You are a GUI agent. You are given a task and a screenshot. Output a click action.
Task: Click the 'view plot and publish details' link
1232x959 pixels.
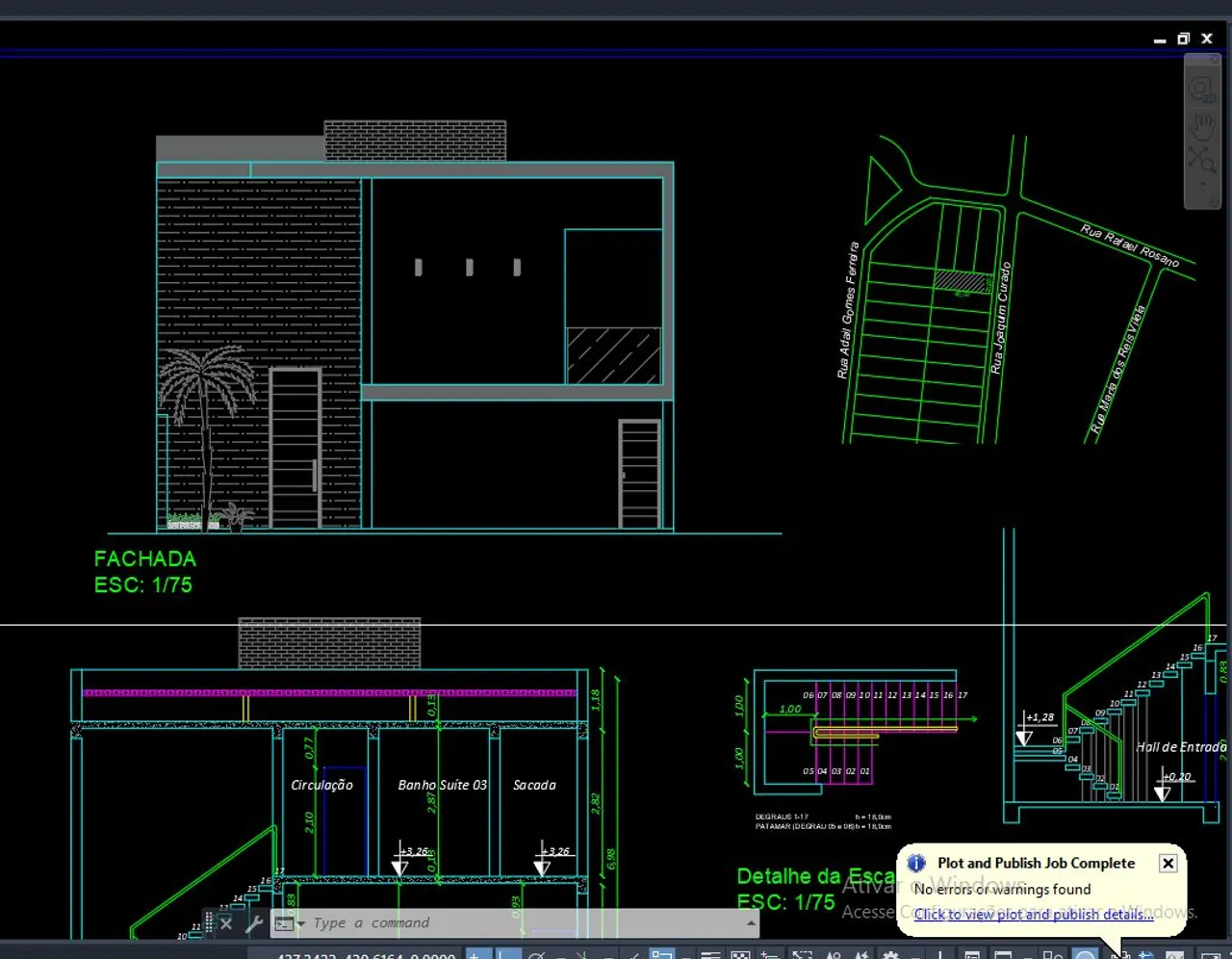1033,914
